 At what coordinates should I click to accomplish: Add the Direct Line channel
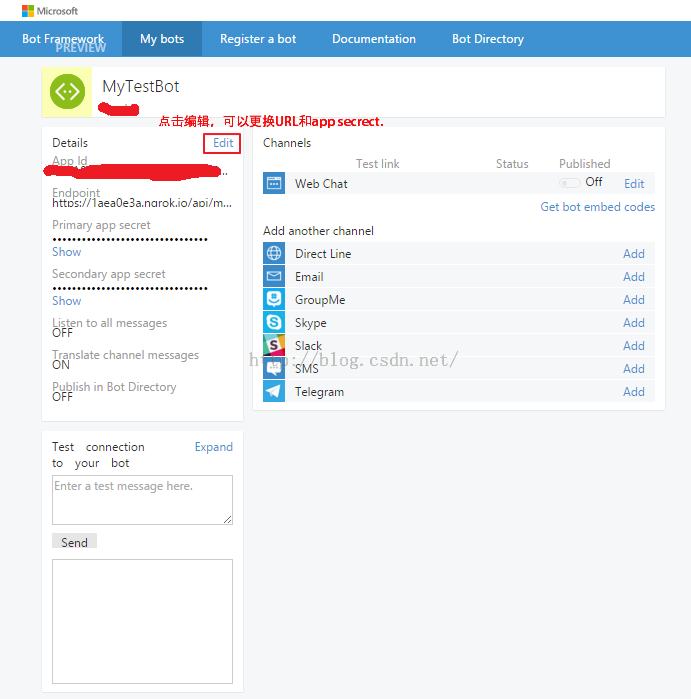[x=633, y=254]
